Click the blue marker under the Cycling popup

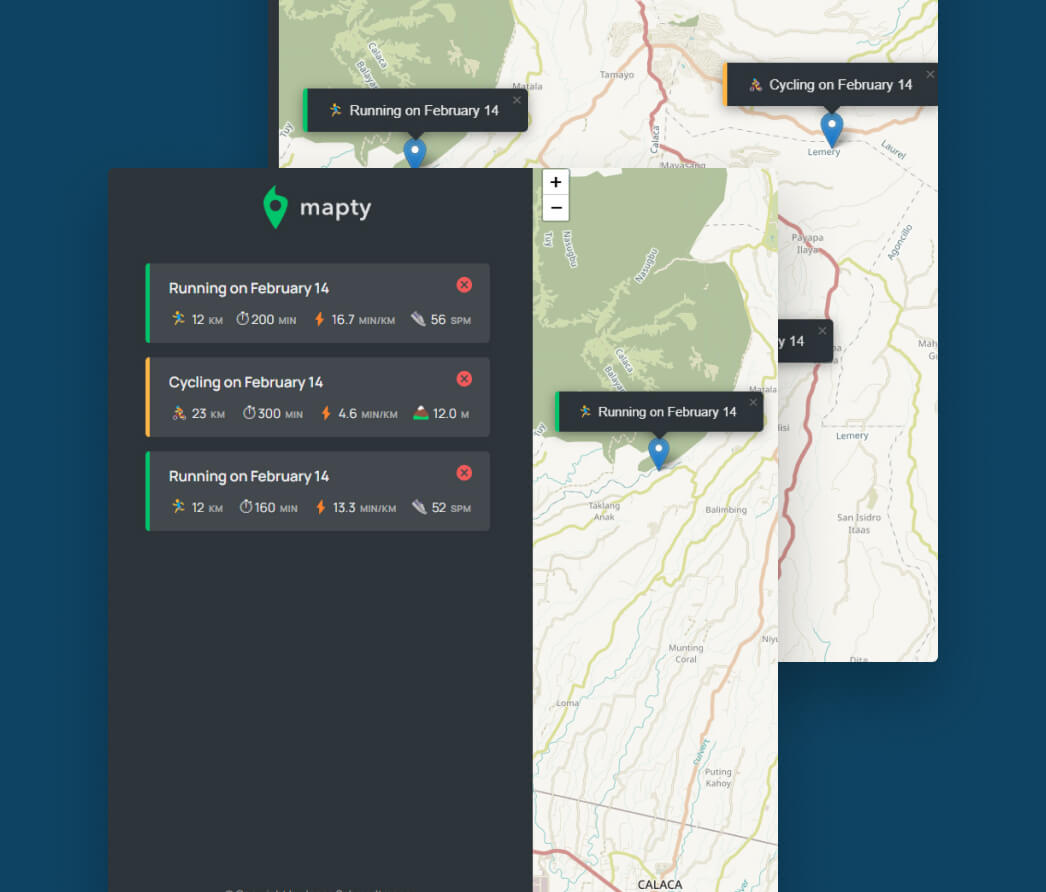832,129
